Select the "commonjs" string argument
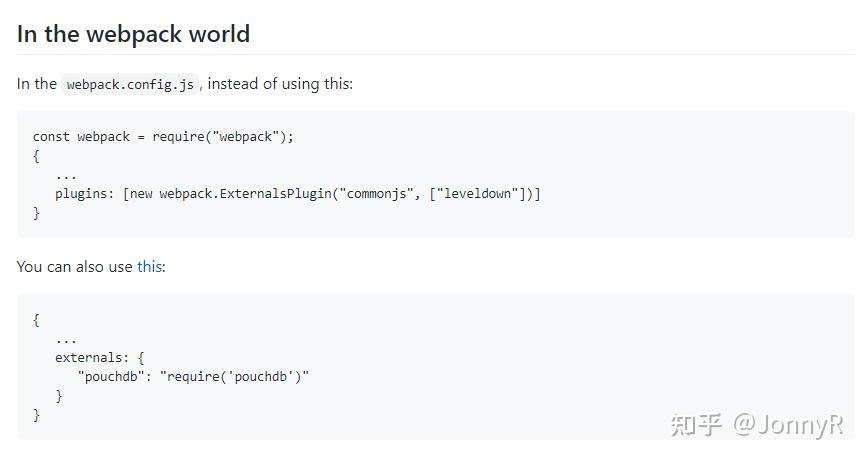The height and width of the screenshot is (463, 865). point(376,194)
